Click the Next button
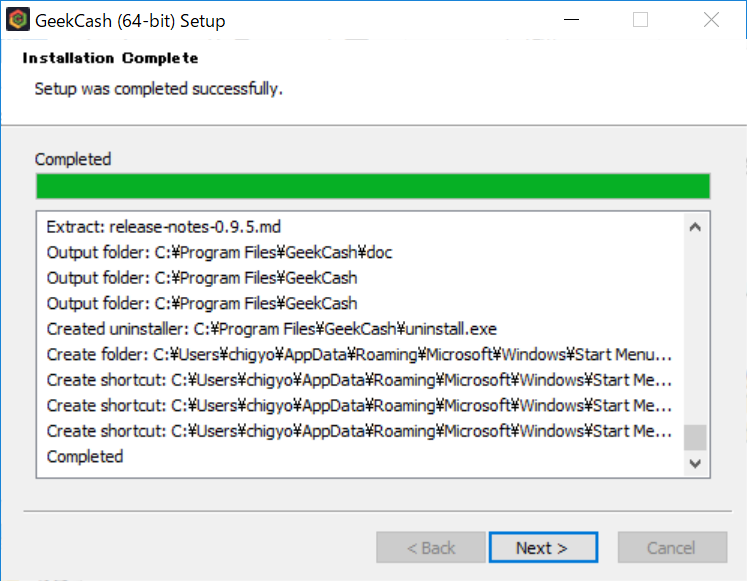Image resolution: width=747 pixels, height=581 pixels. click(543, 548)
